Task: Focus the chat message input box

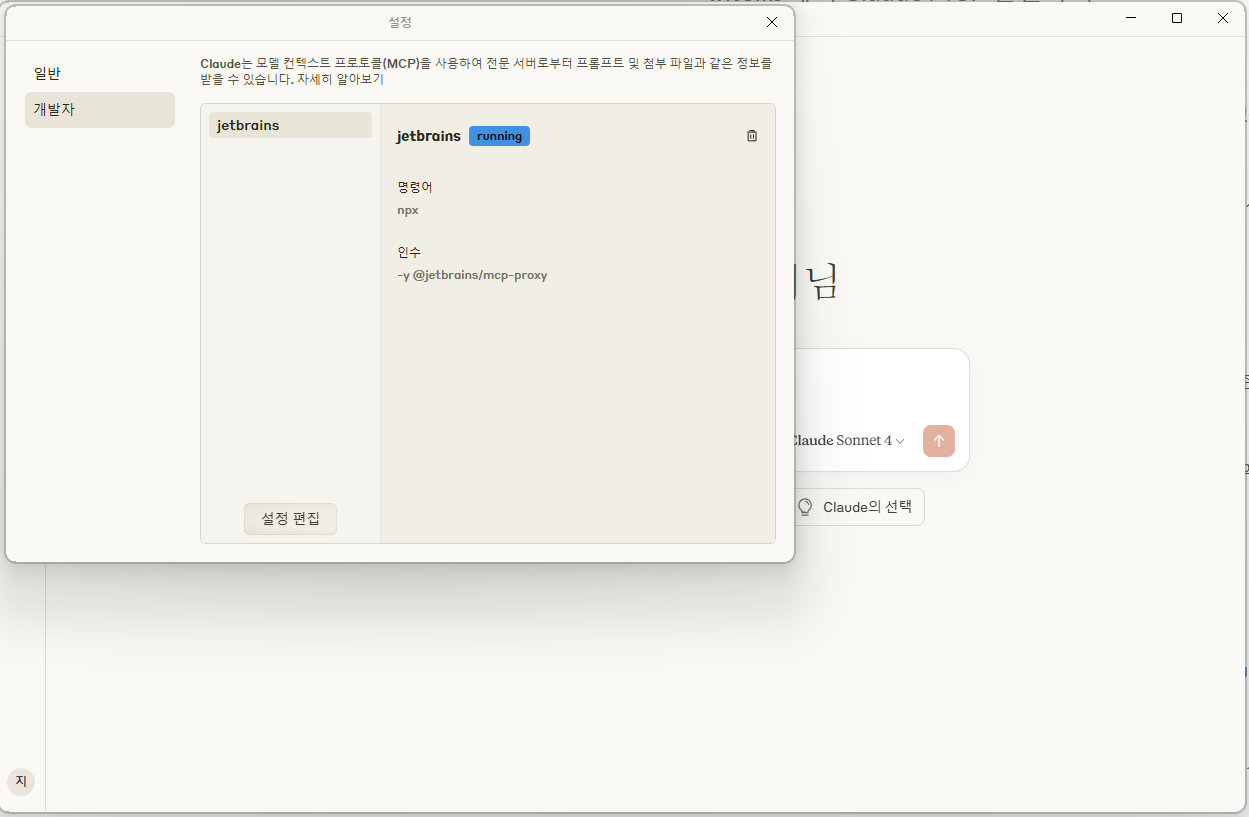Action: [x=880, y=385]
